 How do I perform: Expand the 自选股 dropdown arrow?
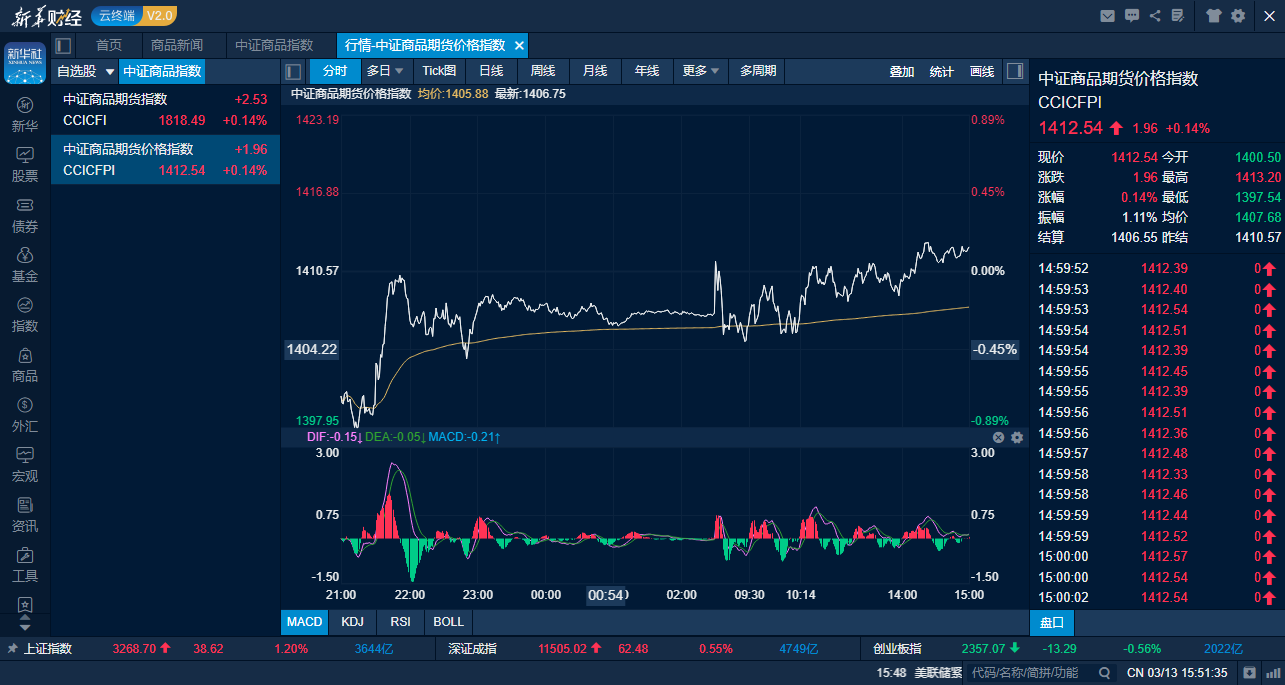[x=110, y=72]
